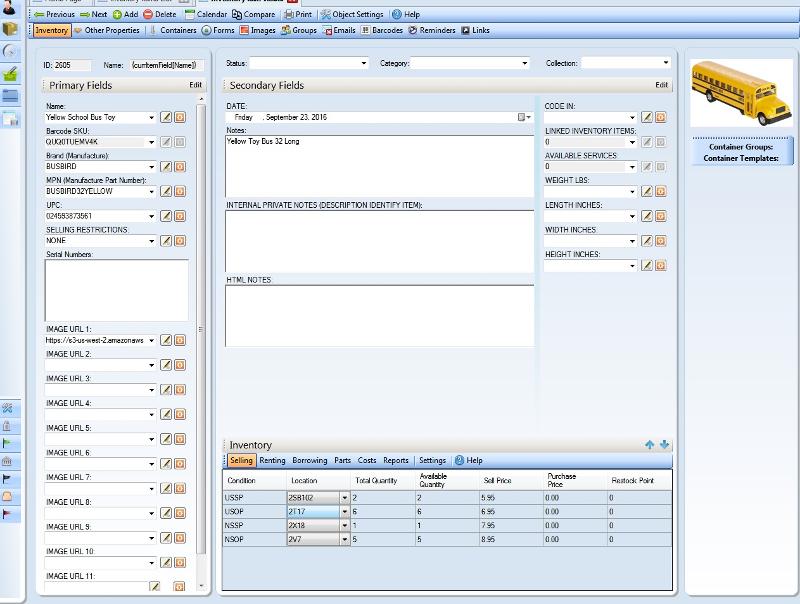Click inside the Serial Numbers text box

pyautogui.click(x=116, y=290)
